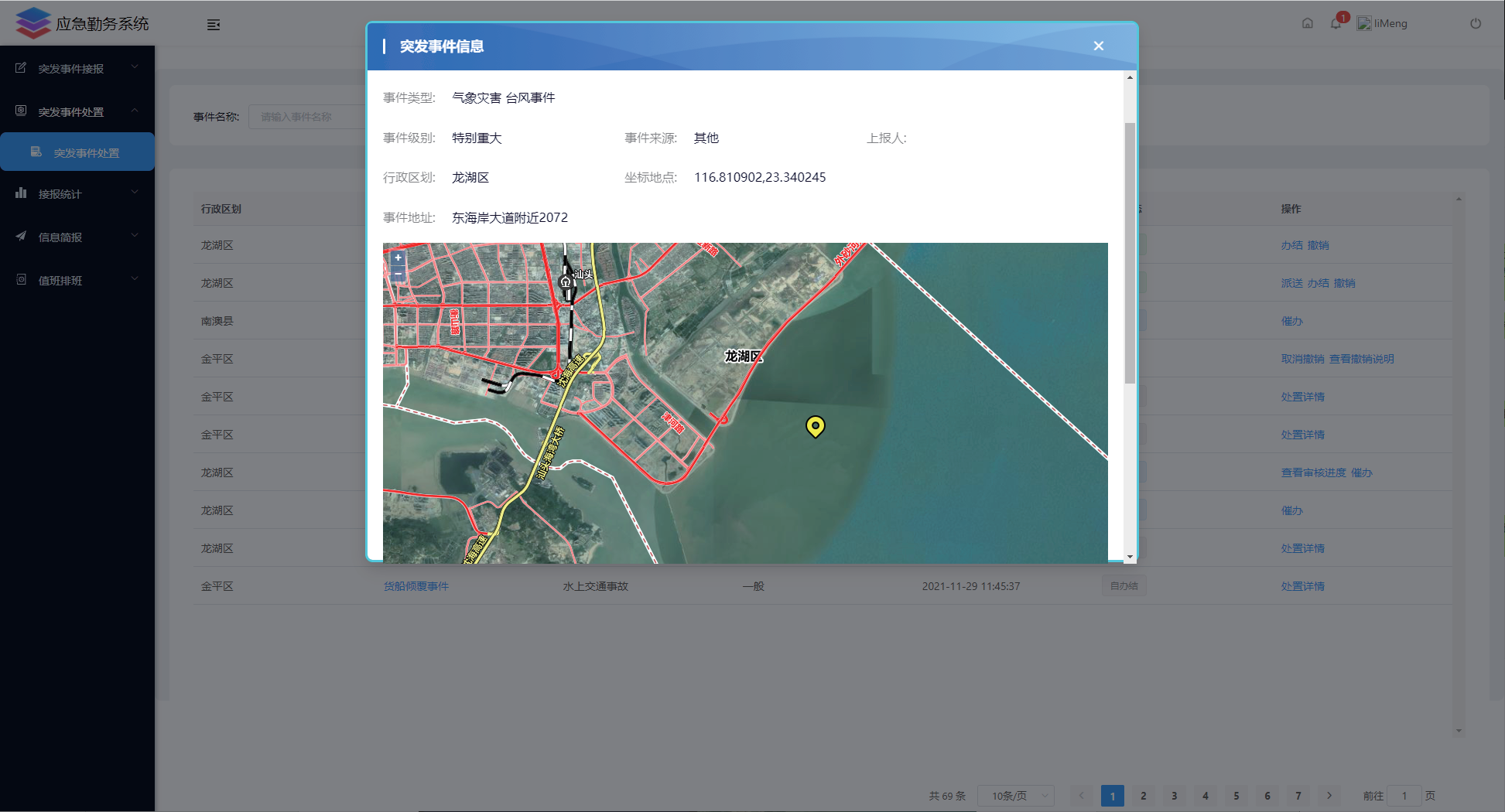The image size is (1505, 812).
Task: Open the 10条/页 page size dropdown
Action: (1016, 796)
